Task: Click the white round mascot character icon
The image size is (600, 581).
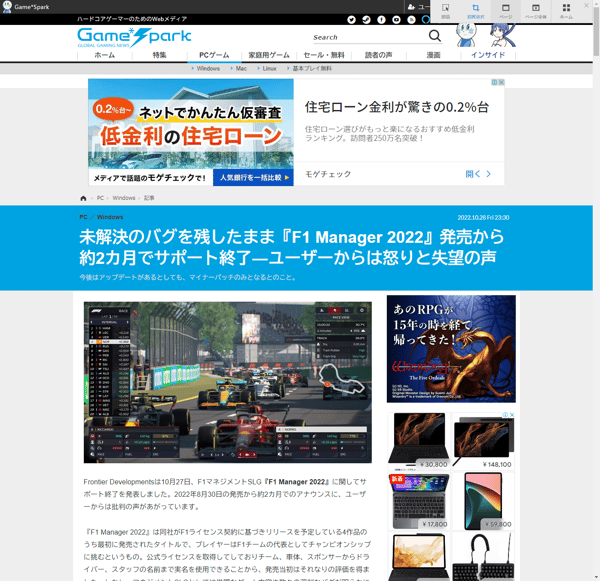Action: 466,35
